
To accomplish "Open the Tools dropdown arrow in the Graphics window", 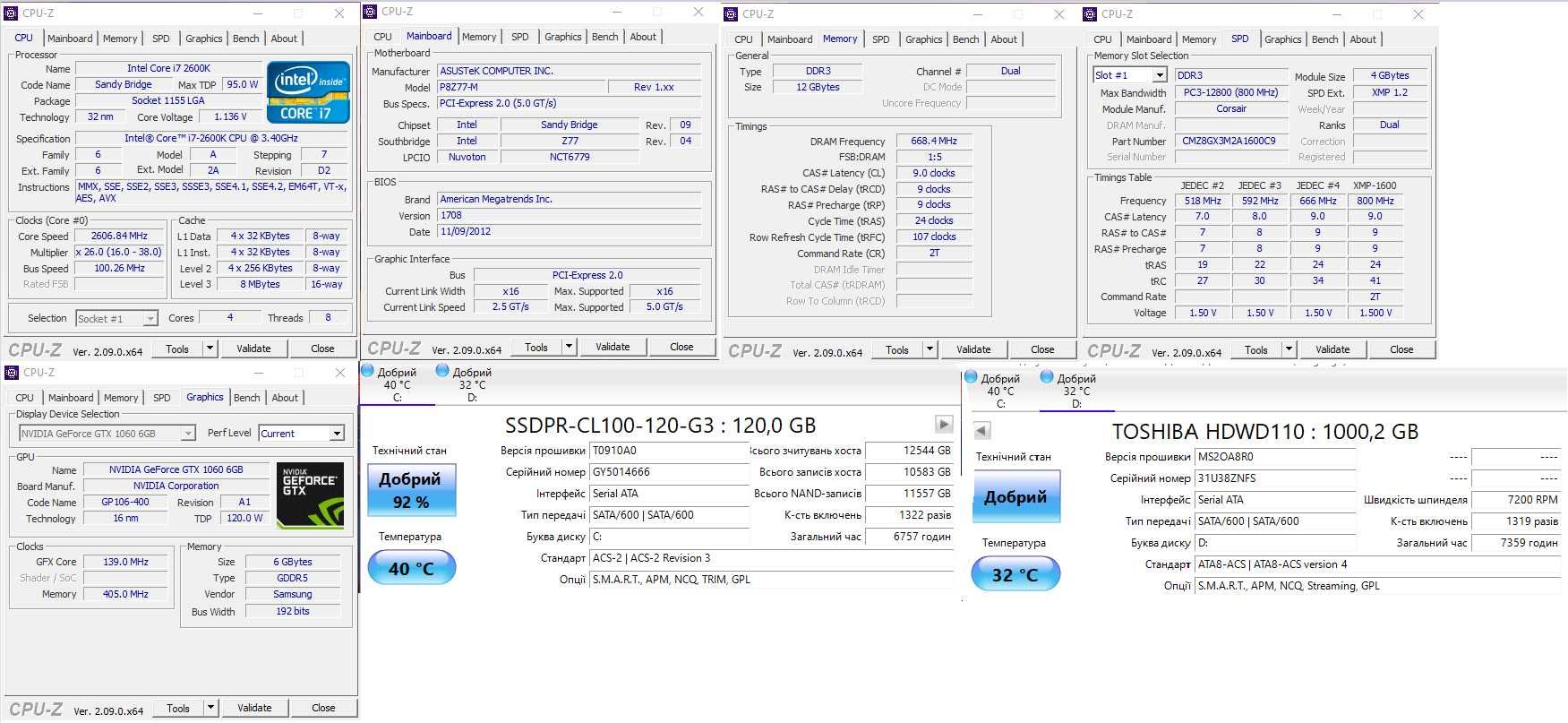I will [x=211, y=708].
